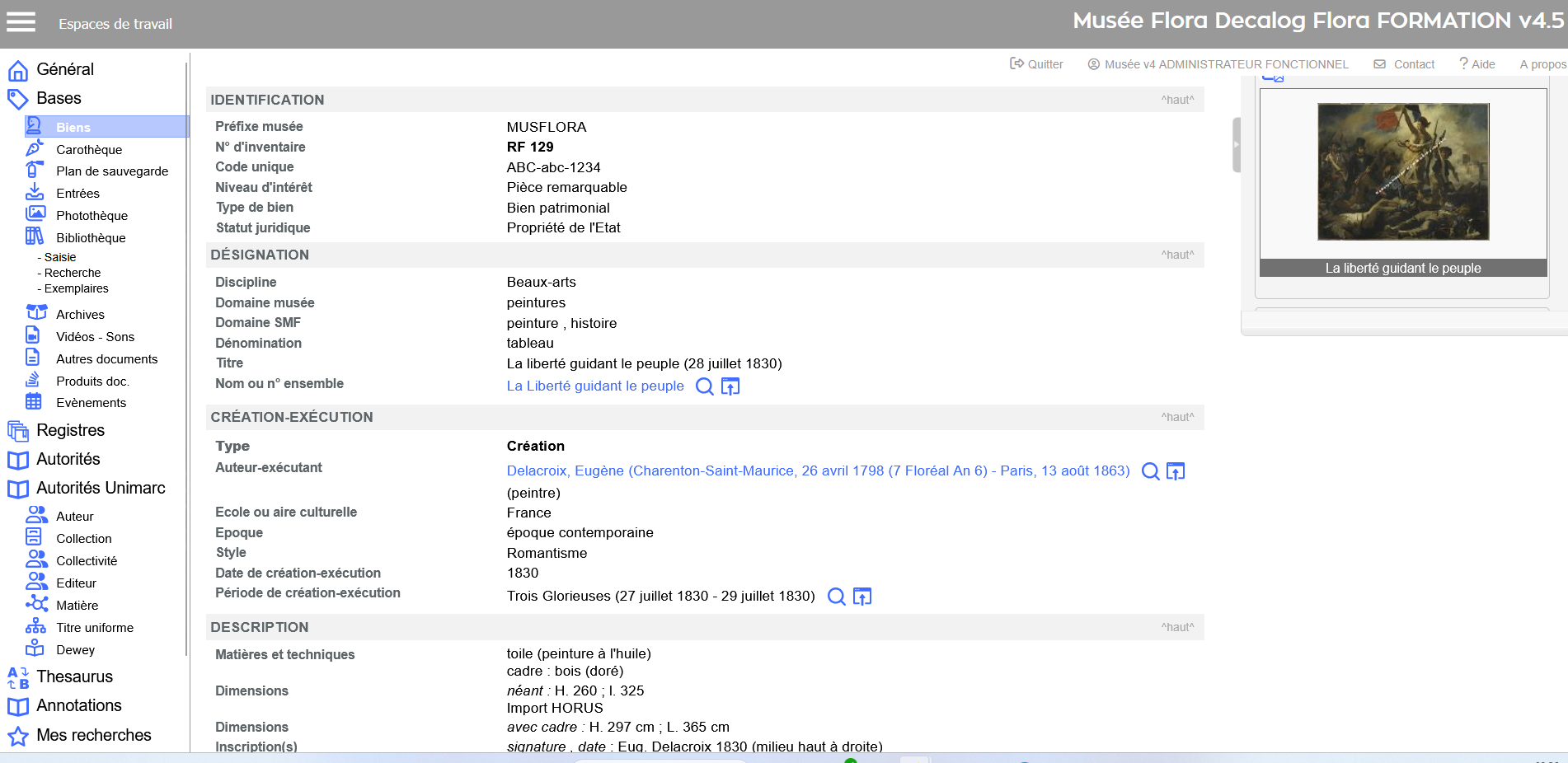Open Thesaurus section

(x=74, y=676)
